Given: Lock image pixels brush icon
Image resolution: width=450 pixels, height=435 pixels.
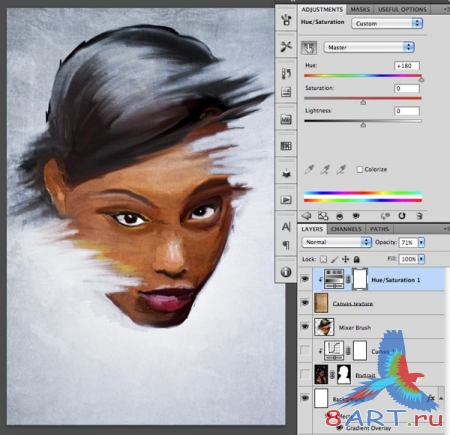Looking at the screenshot, I should [335, 259].
